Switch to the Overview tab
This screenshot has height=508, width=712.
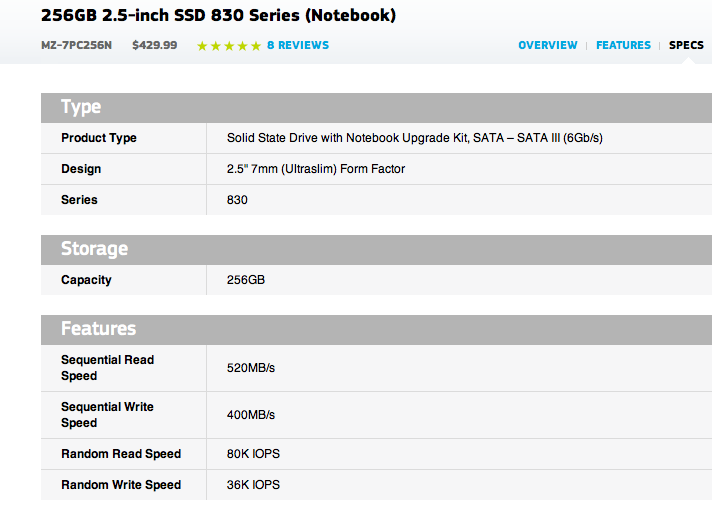(548, 45)
